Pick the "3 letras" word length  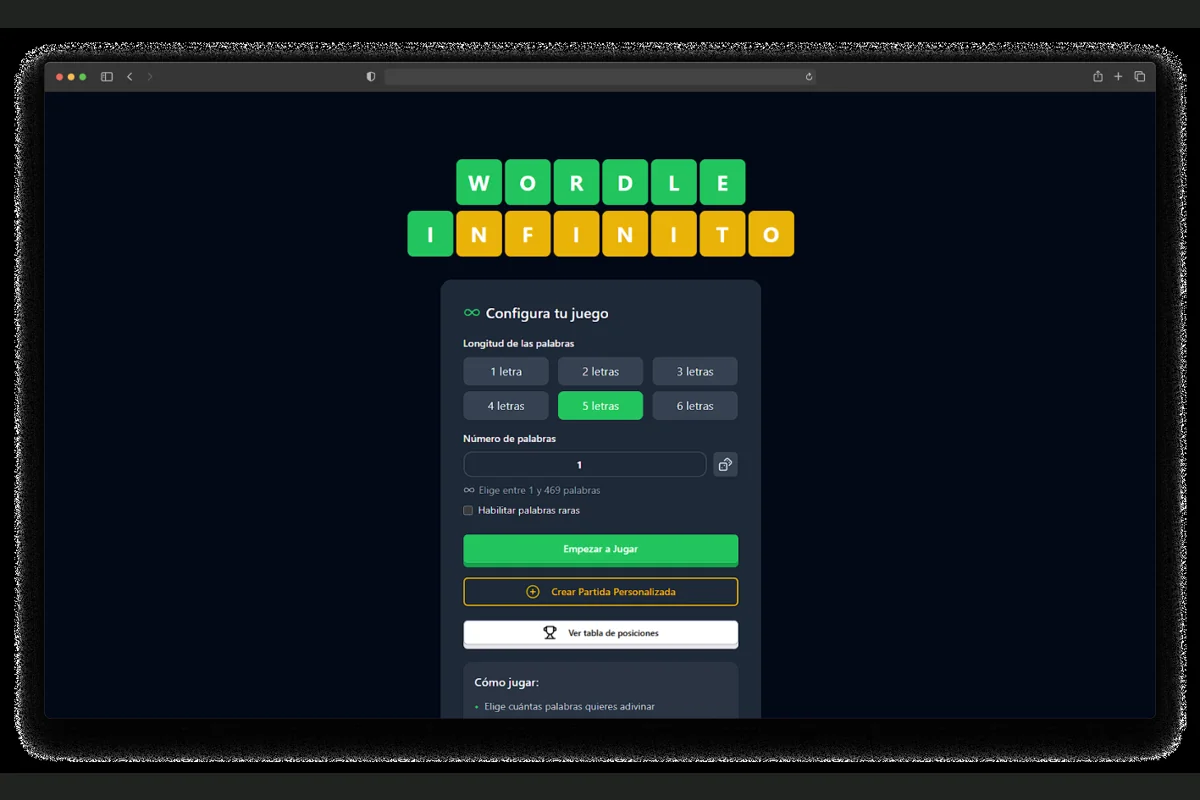point(695,371)
